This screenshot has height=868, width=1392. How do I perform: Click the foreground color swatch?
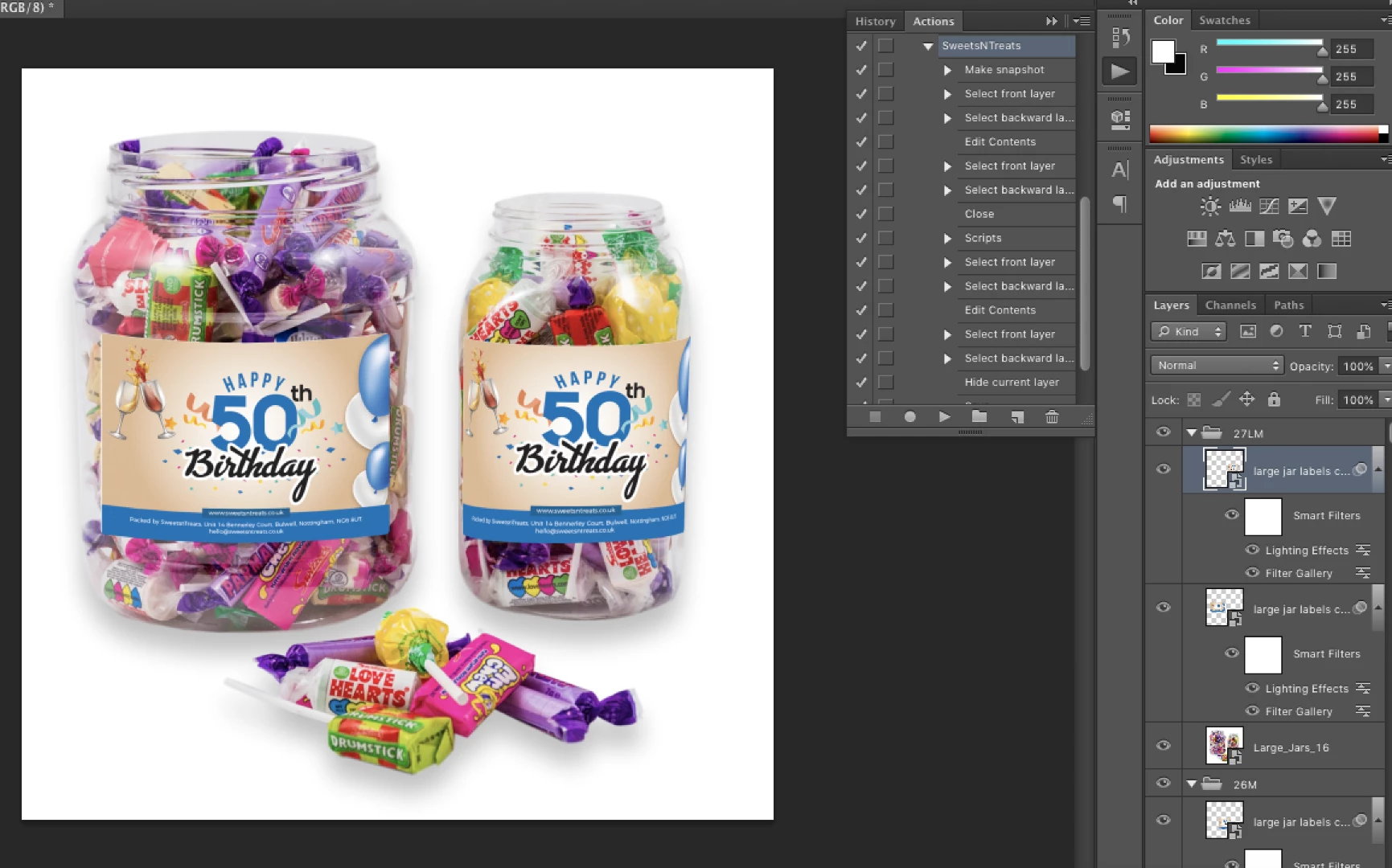[1163, 52]
